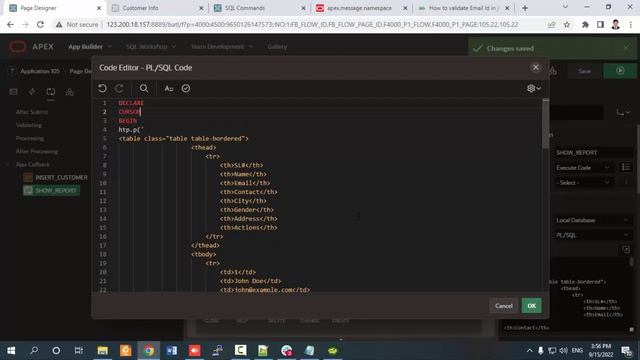Viewport: 640px width, 360px height.
Task: Open the Gallery menu item
Action: click(277, 47)
